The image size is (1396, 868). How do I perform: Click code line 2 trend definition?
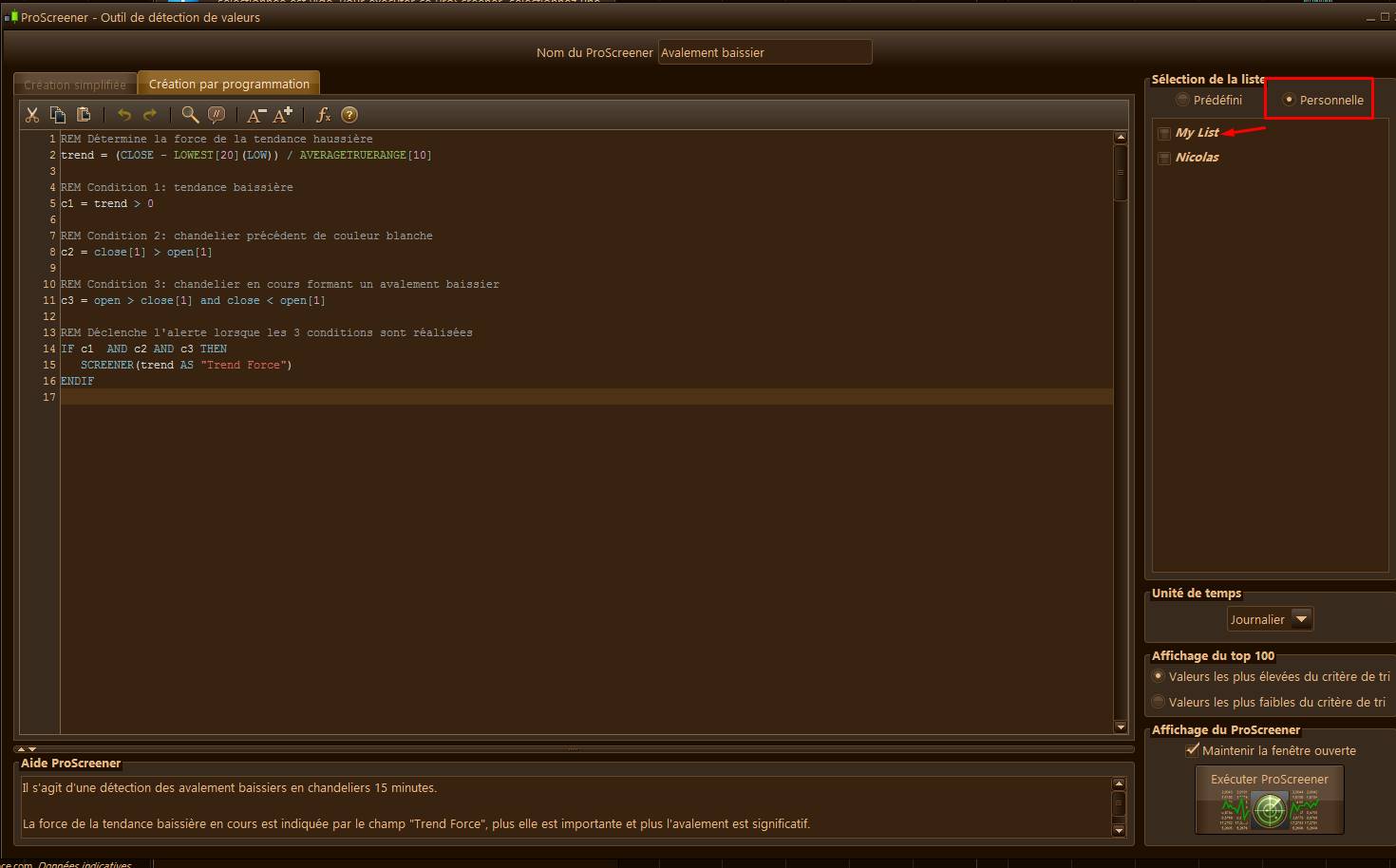tap(246, 155)
